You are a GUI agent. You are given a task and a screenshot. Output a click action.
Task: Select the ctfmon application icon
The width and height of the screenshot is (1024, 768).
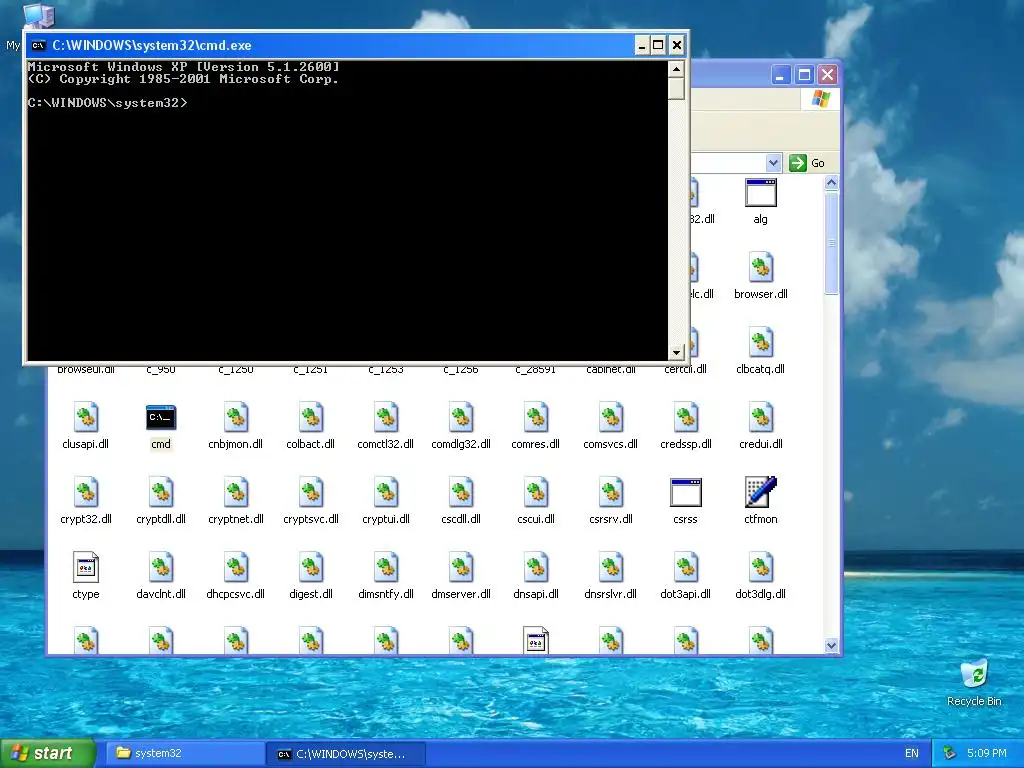(761, 492)
